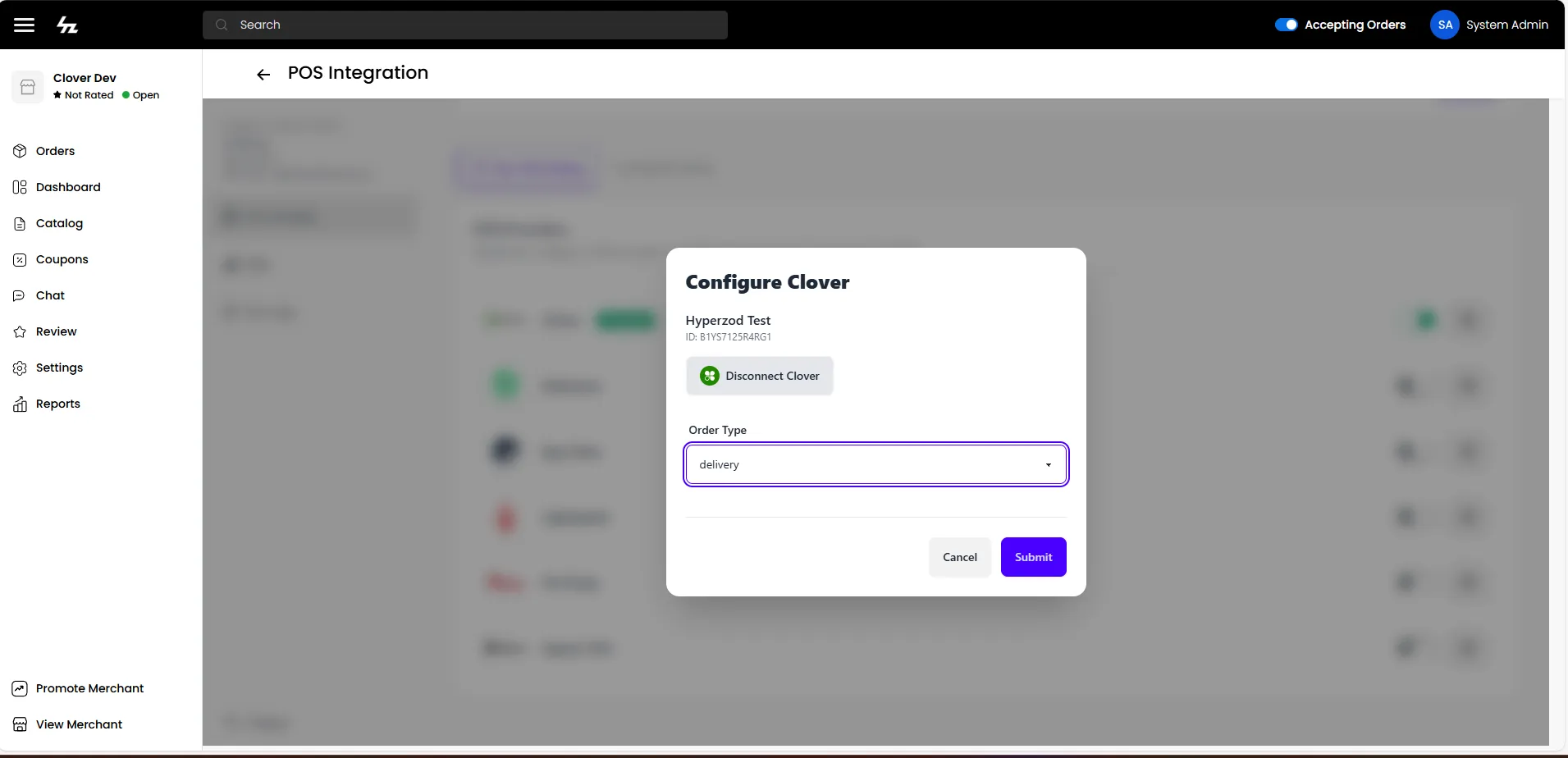Click the Promote Merchant trend icon
The image size is (1568, 758).
[x=20, y=688]
